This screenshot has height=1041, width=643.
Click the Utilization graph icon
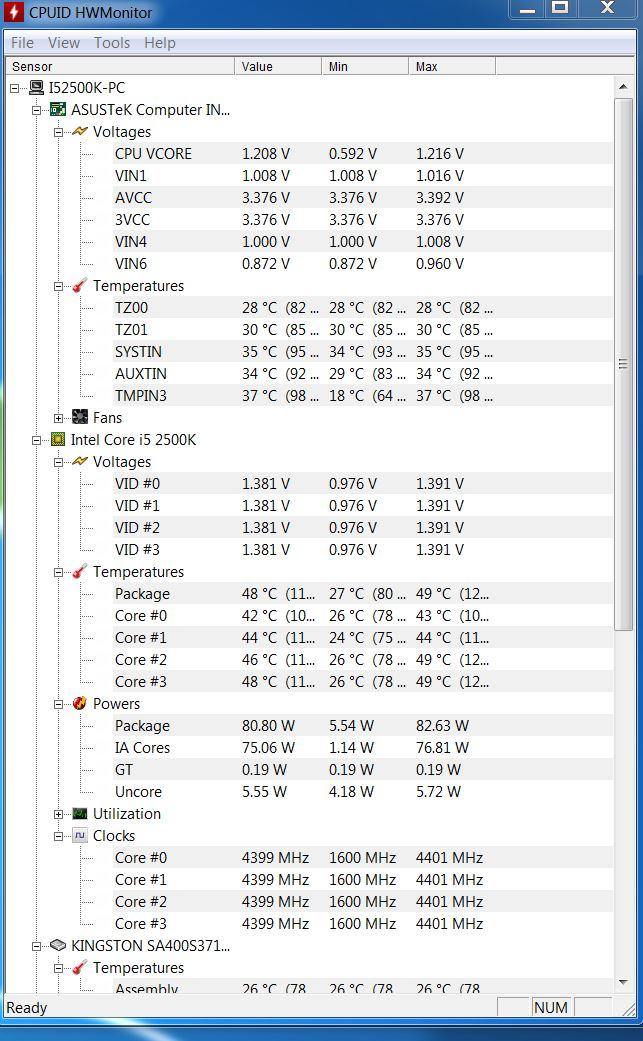(x=80, y=813)
